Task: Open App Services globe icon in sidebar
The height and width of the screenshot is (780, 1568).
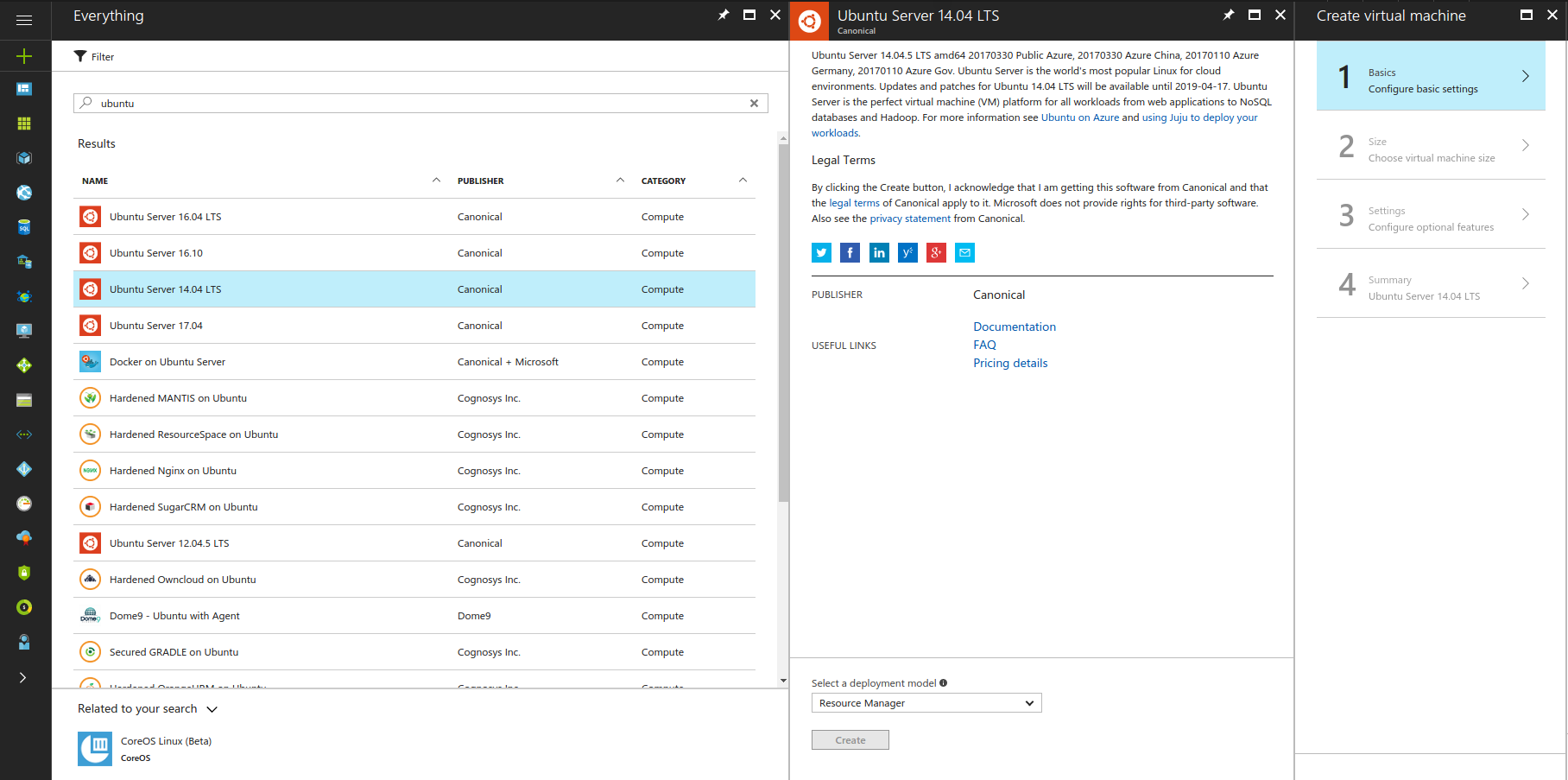Action: click(24, 193)
